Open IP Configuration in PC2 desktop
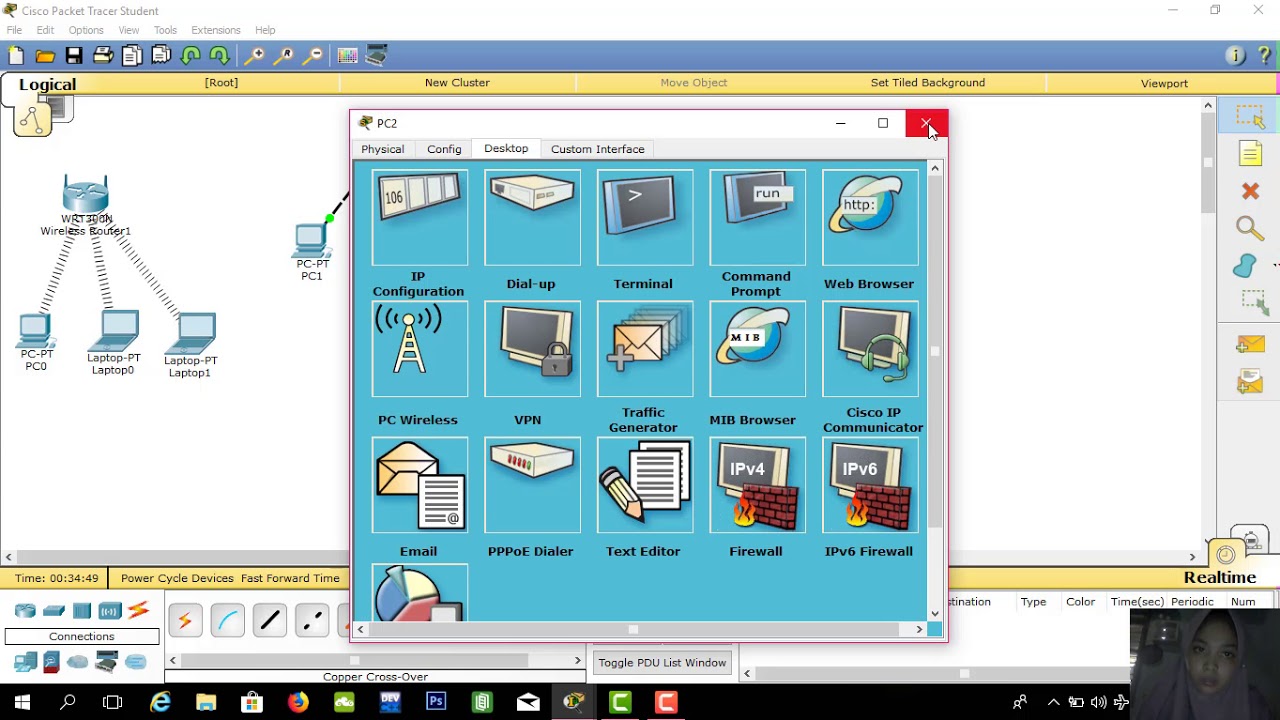1280x720 pixels. pyautogui.click(x=419, y=218)
